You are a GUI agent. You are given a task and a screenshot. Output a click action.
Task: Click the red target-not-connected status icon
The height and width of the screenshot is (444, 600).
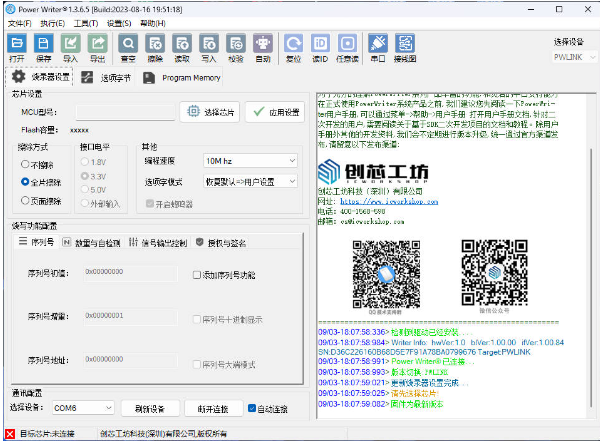[10, 434]
